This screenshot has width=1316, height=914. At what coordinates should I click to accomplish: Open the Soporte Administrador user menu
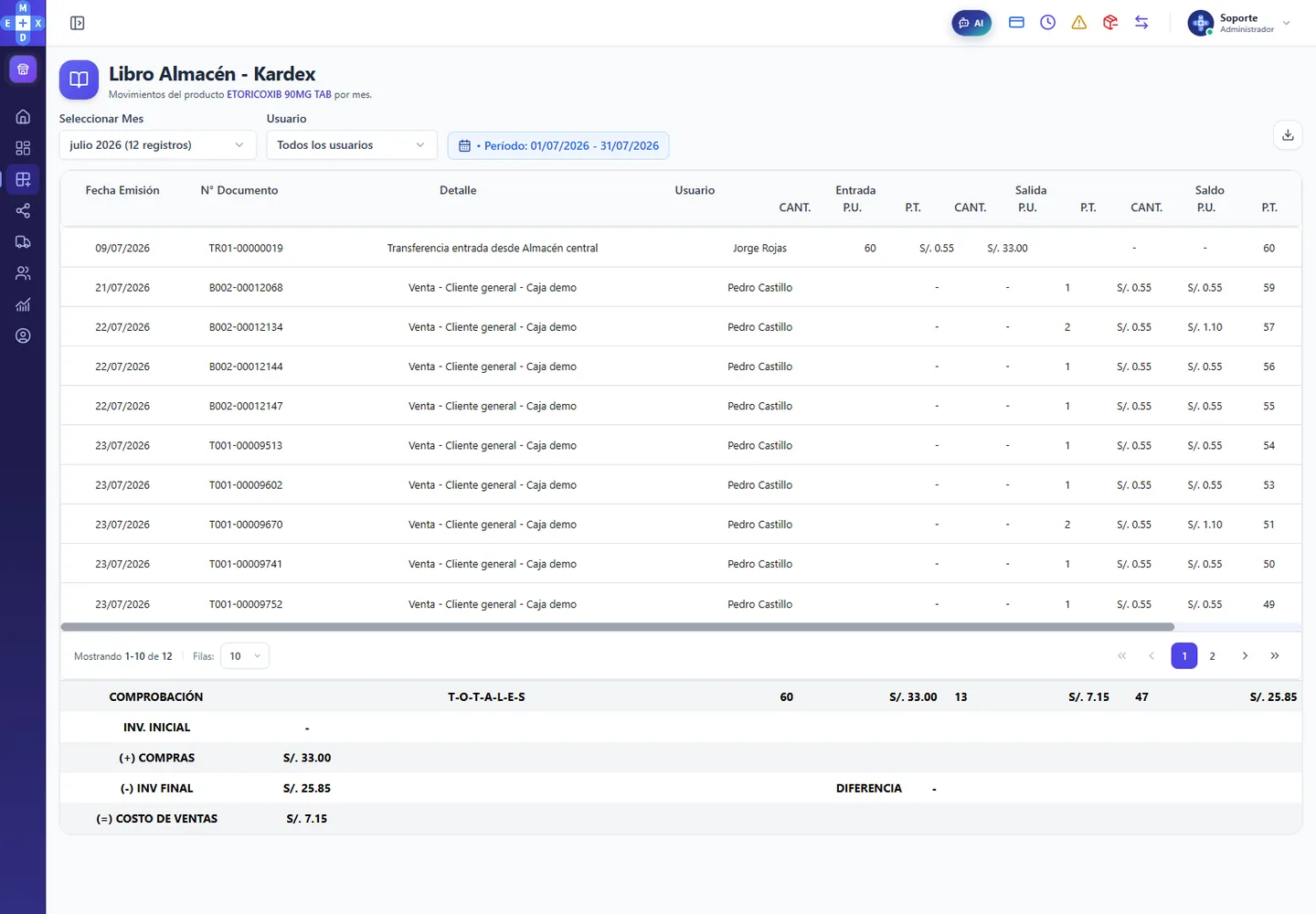pos(1240,23)
